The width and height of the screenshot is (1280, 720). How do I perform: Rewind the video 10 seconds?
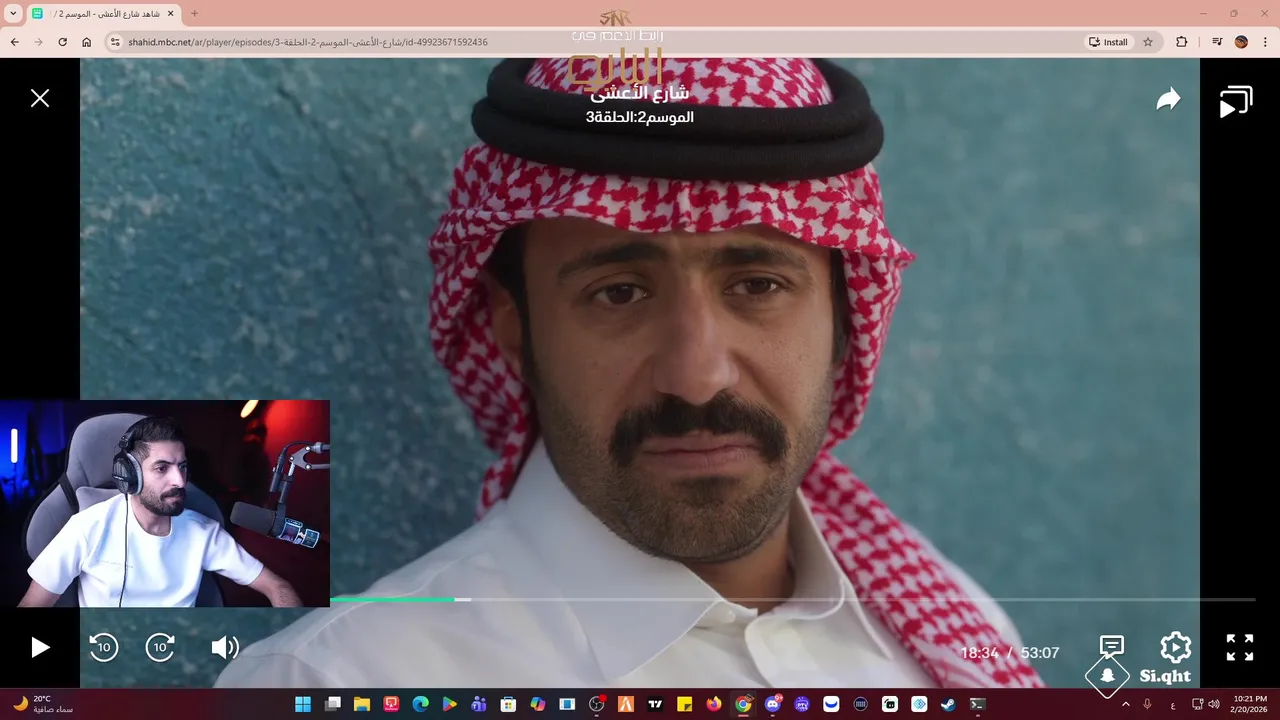103,648
